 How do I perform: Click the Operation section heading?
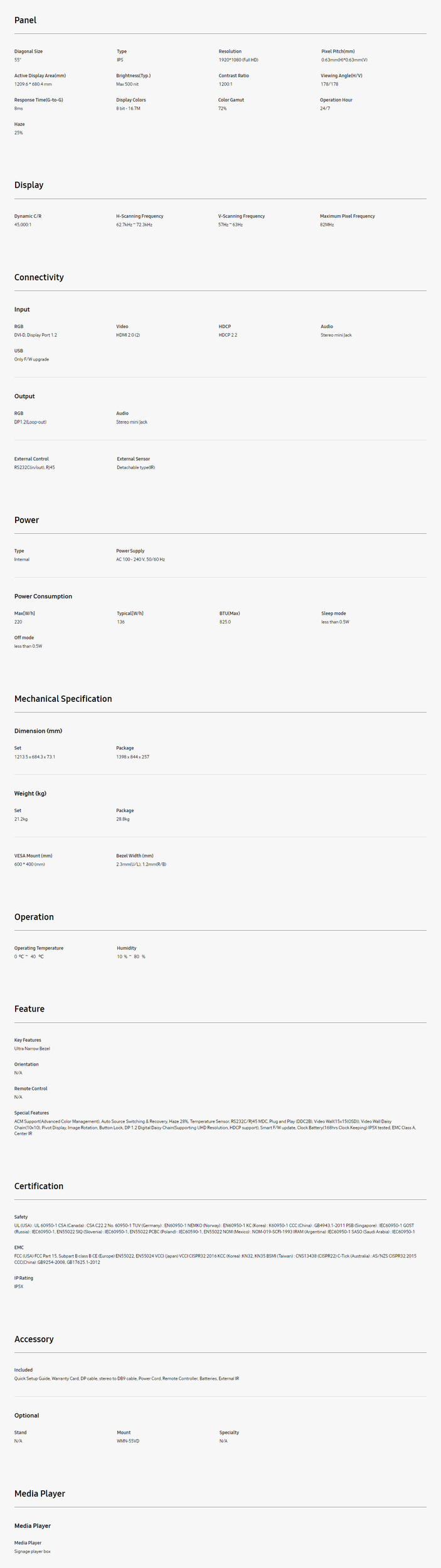34,917
